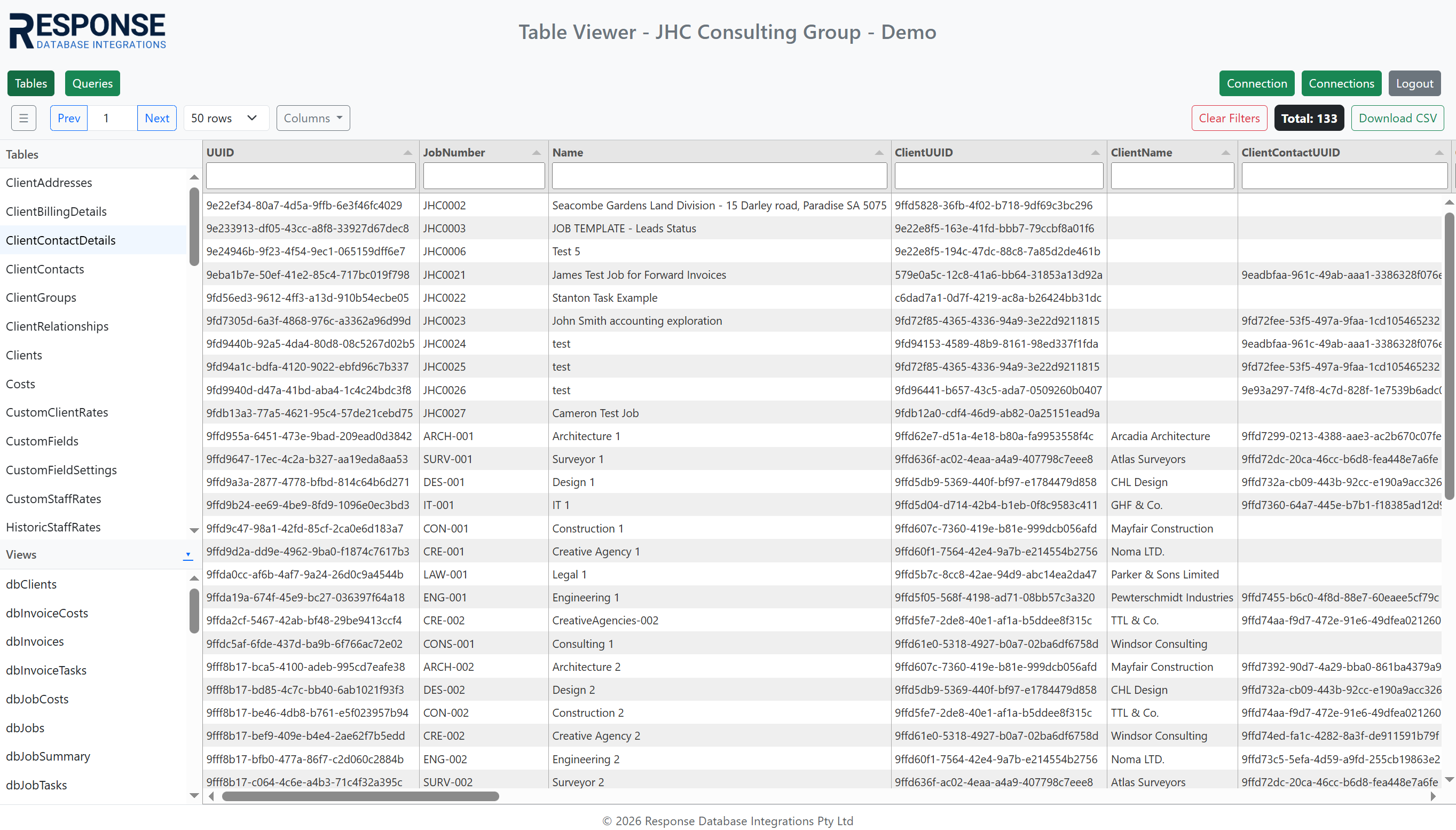Sort ClientName via its column sort arrow

click(1226, 153)
